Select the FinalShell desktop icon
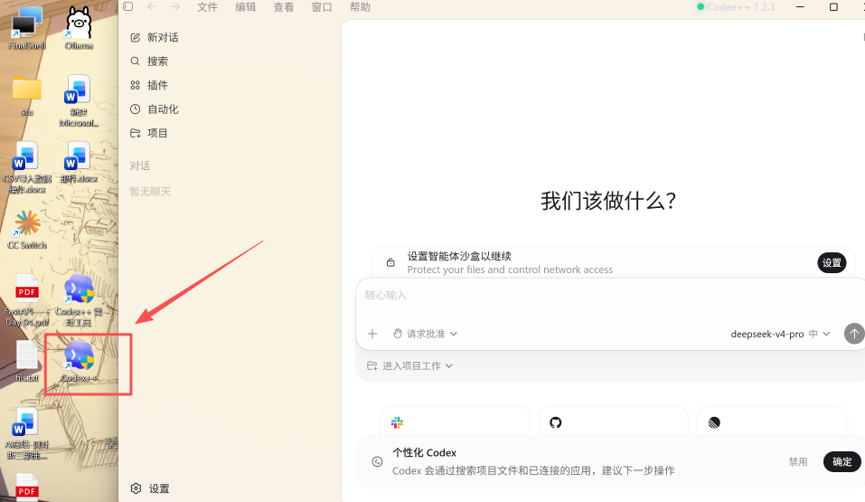The width and height of the screenshot is (865, 502). (26, 28)
